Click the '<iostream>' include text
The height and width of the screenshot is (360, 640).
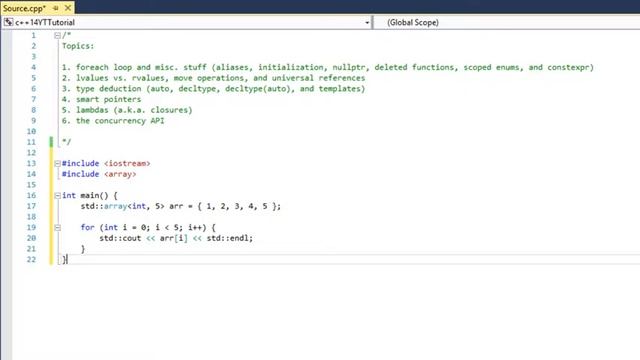(127, 163)
